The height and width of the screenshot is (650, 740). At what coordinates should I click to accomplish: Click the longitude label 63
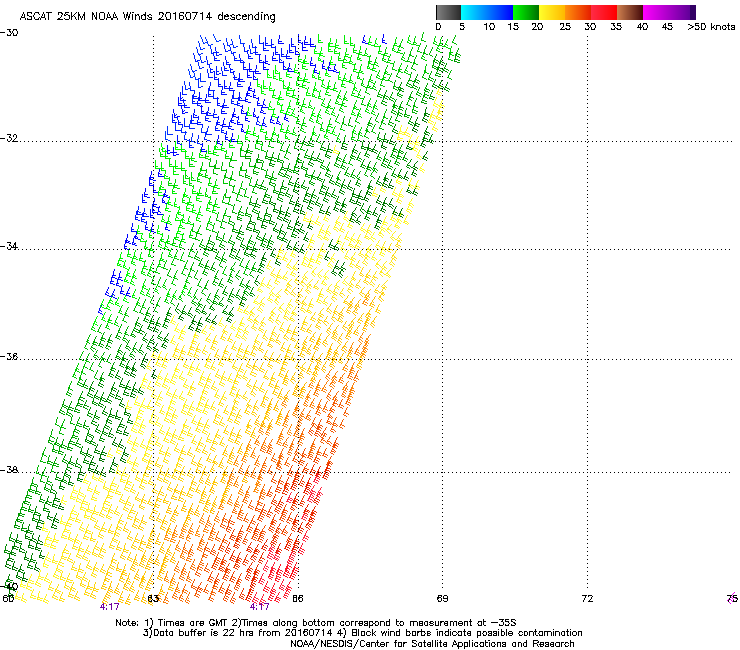[153, 599]
